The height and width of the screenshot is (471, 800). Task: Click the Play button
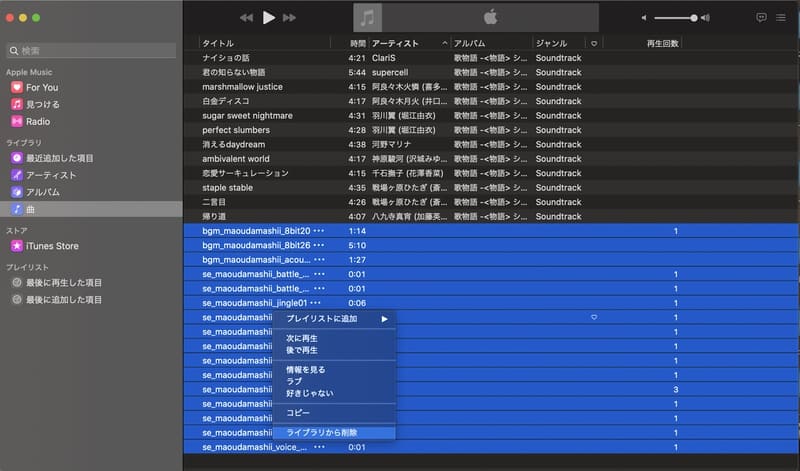click(x=268, y=17)
